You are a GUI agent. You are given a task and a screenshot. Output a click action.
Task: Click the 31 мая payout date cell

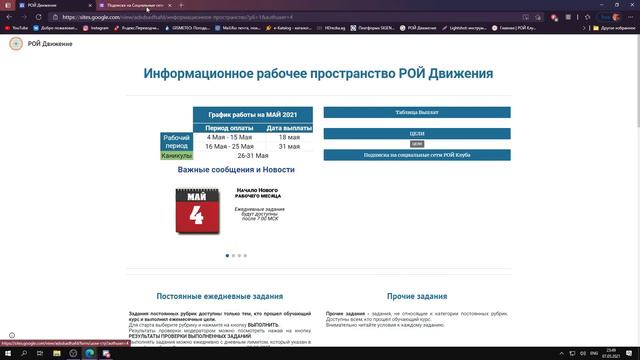click(x=289, y=146)
